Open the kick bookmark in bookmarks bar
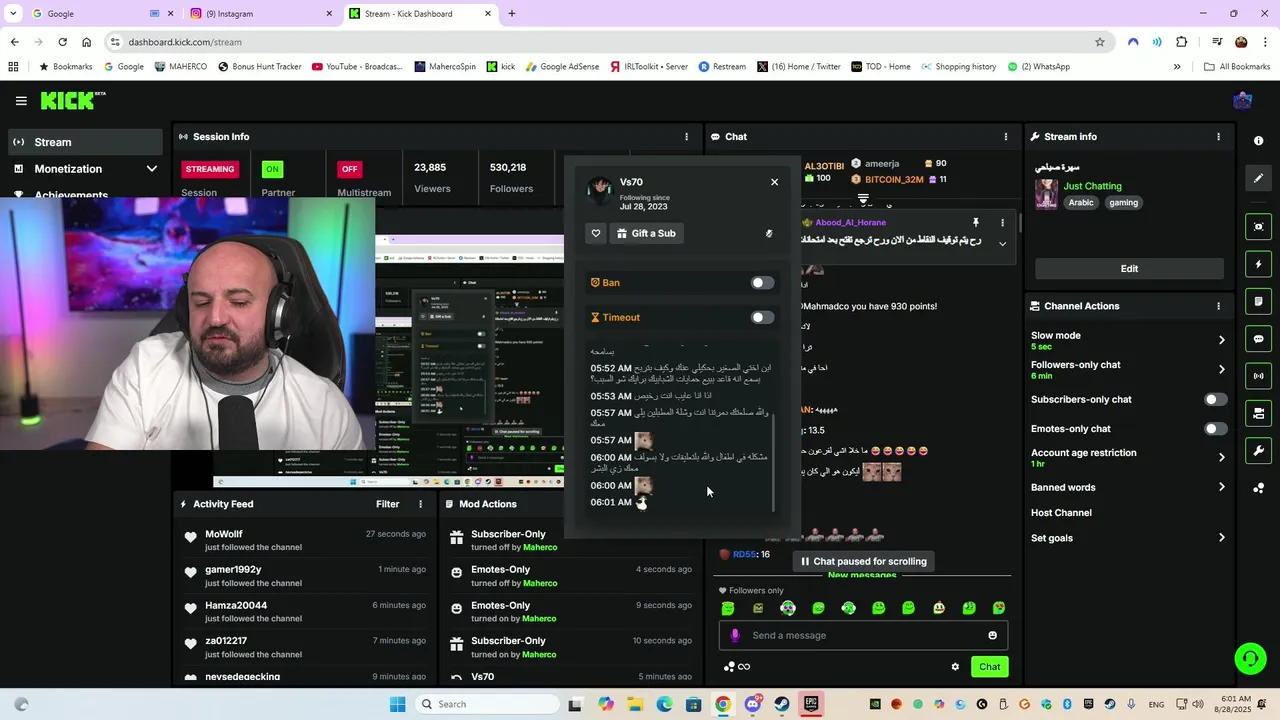1280x720 pixels. (x=501, y=67)
